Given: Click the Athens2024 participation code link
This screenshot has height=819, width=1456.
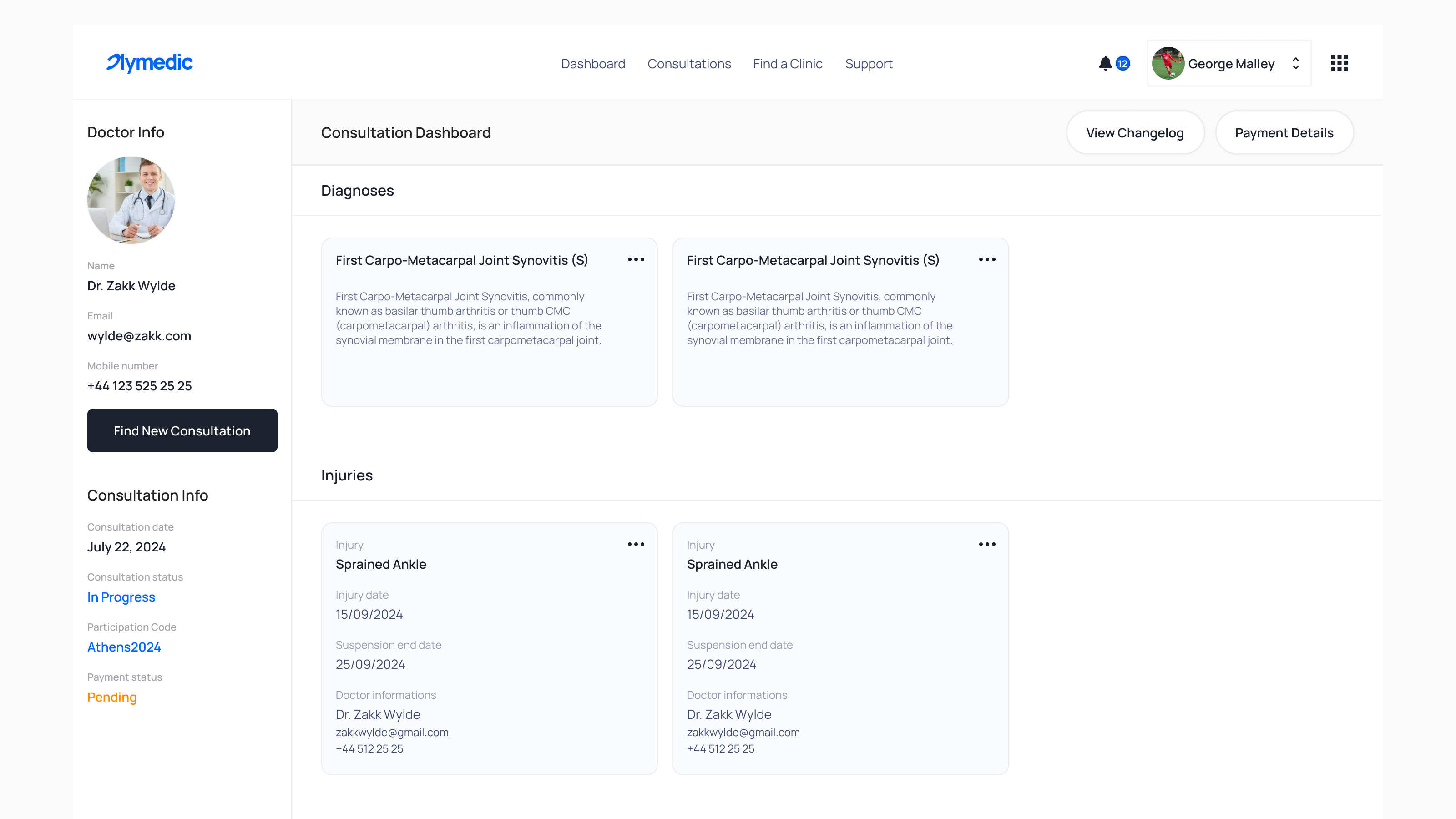Looking at the screenshot, I should point(124,647).
